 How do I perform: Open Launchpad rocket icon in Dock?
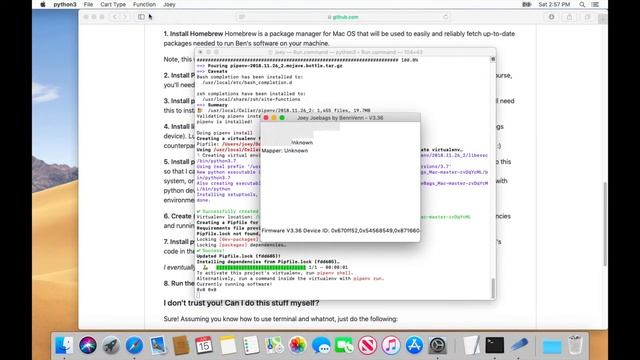[111, 345]
